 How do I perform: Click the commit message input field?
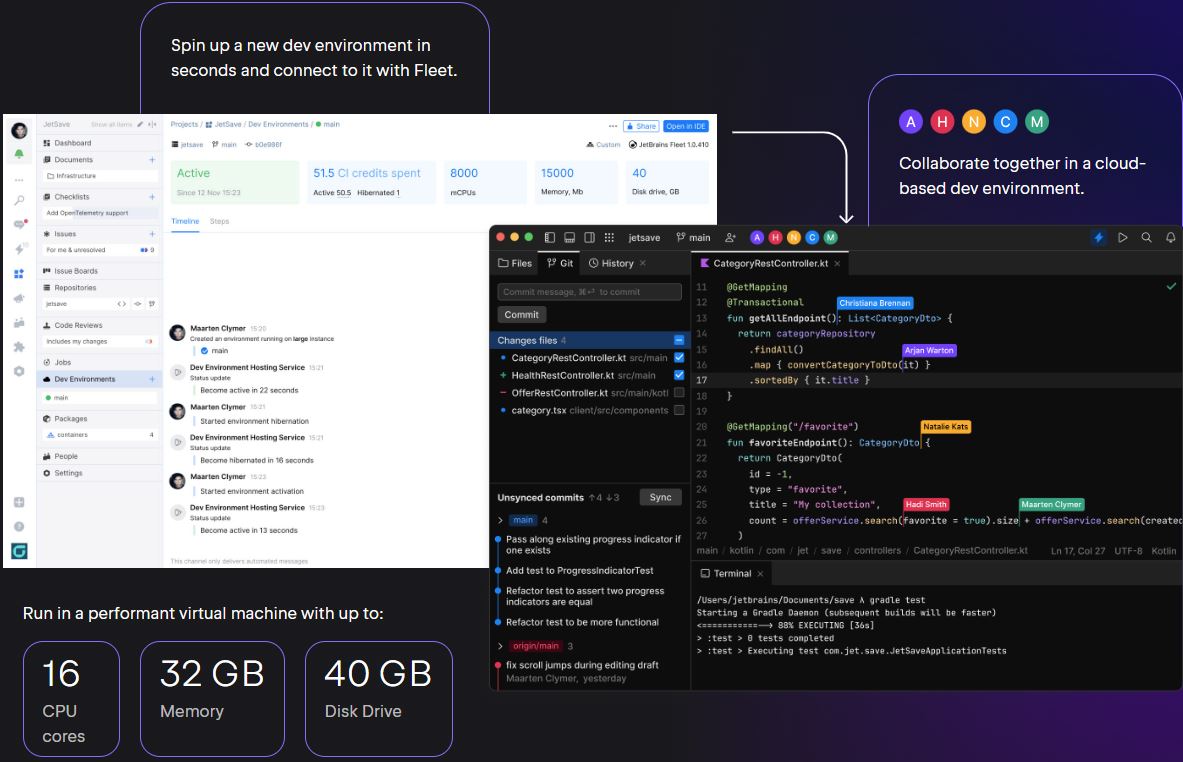click(x=589, y=292)
